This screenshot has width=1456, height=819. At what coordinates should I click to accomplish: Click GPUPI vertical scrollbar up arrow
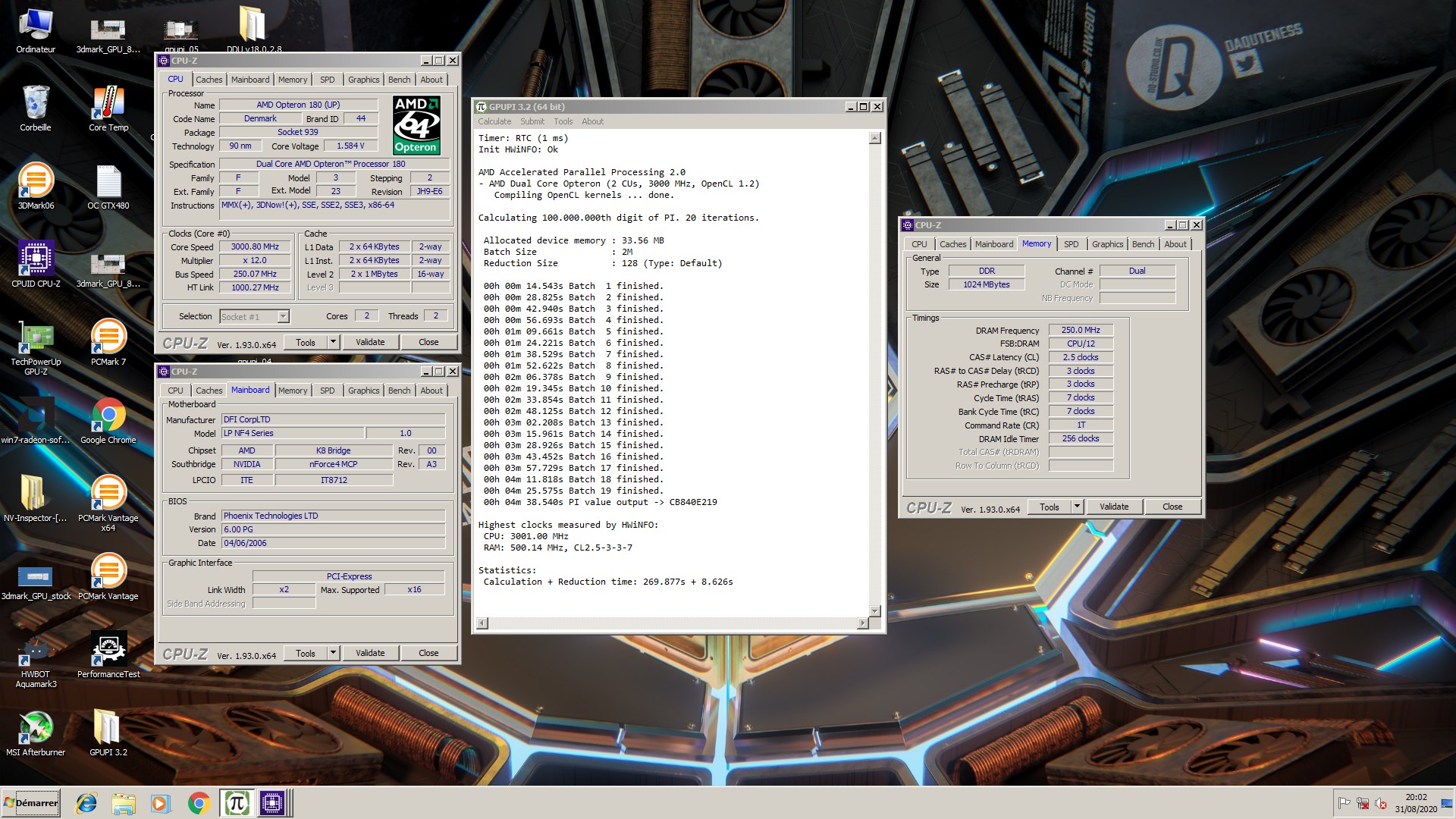pyautogui.click(x=874, y=138)
